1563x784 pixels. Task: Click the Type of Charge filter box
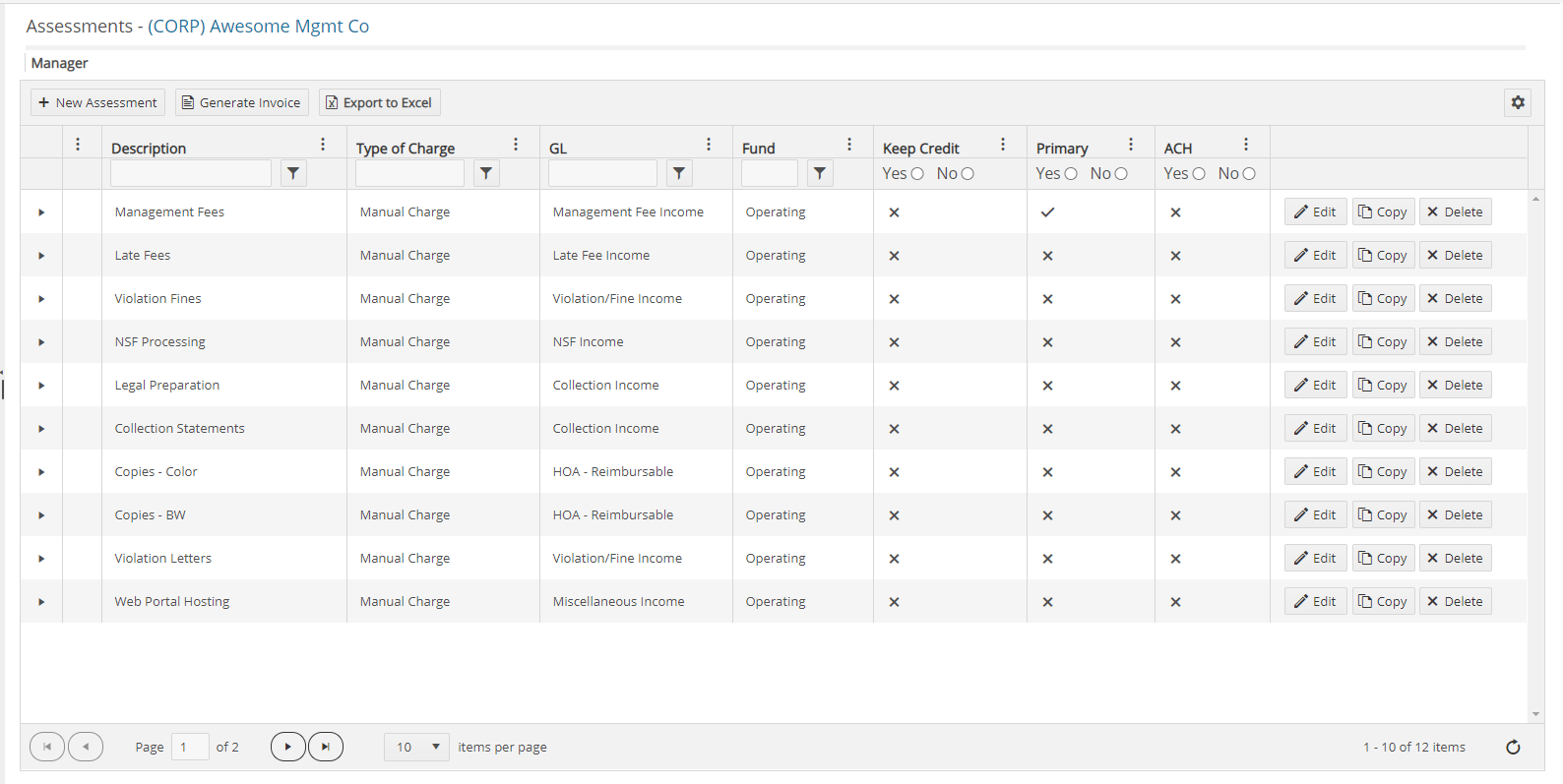point(409,173)
